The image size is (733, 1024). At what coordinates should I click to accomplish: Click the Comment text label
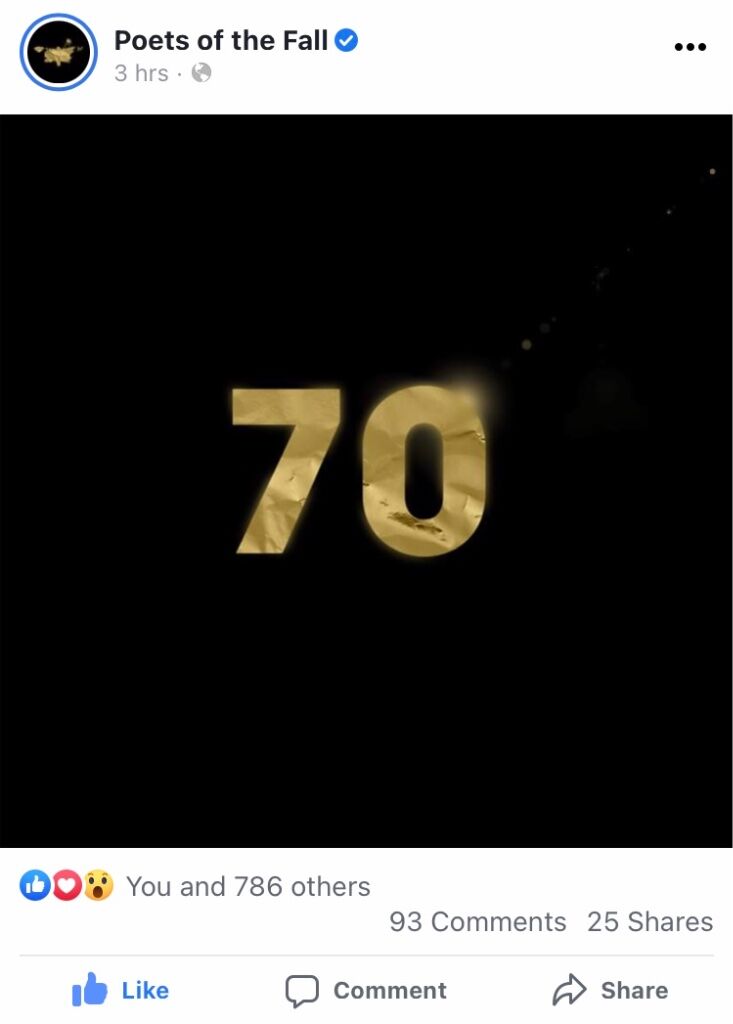pyautogui.click(x=390, y=991)
